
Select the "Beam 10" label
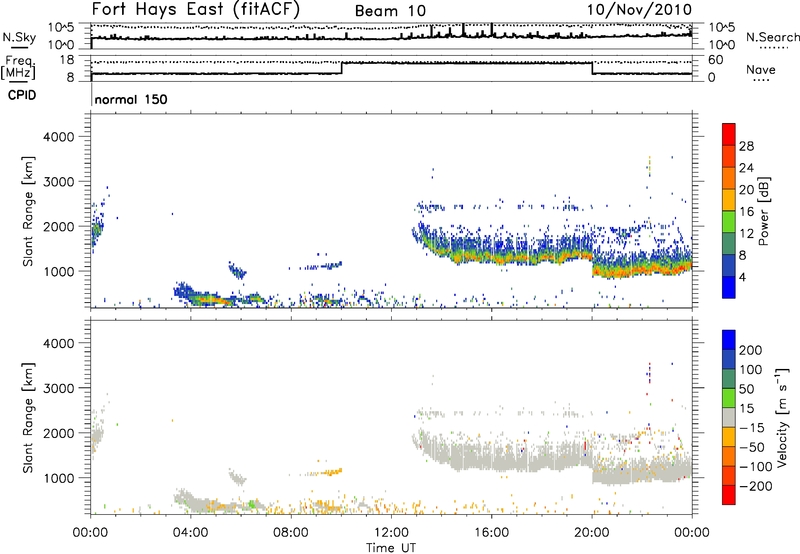pos(390,11)
